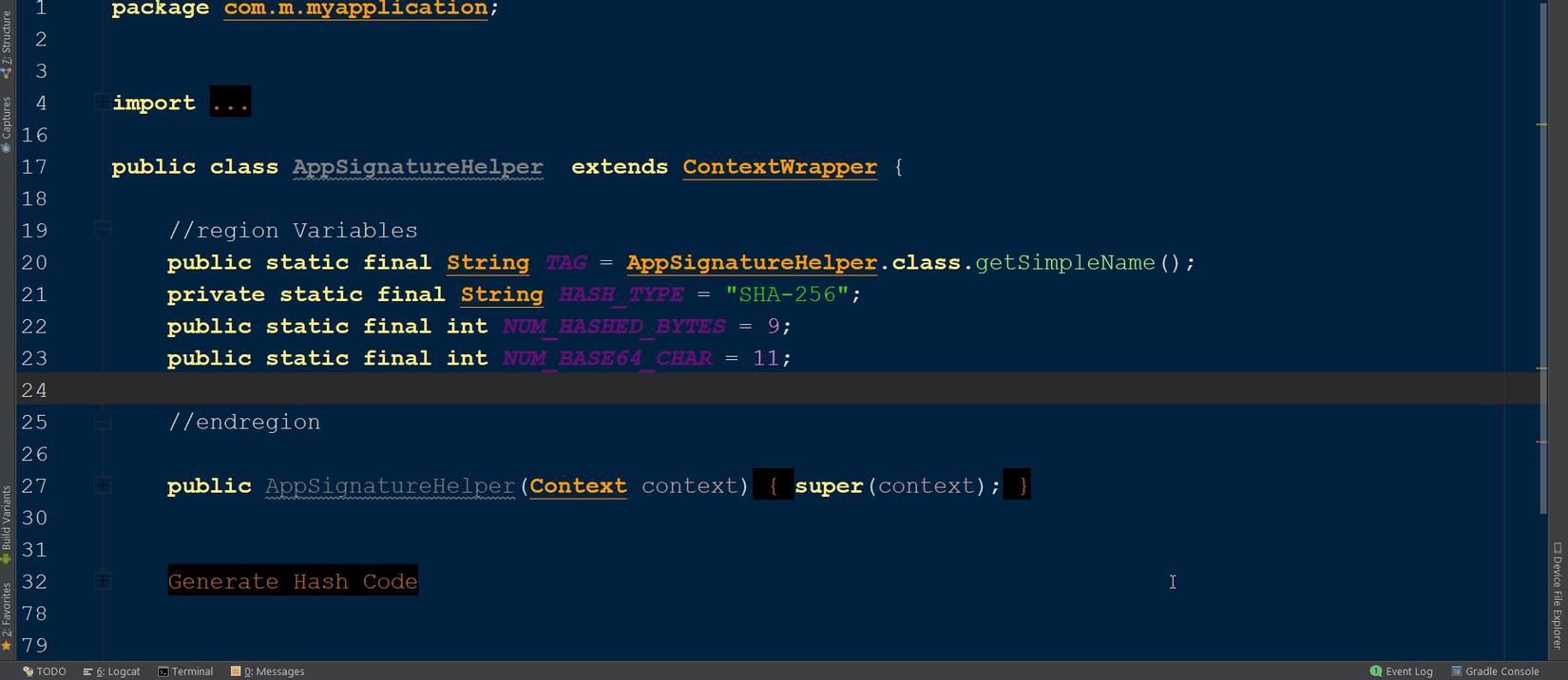
Task: Click the "SHA-256" string literal
Action: tap(787, 294)
